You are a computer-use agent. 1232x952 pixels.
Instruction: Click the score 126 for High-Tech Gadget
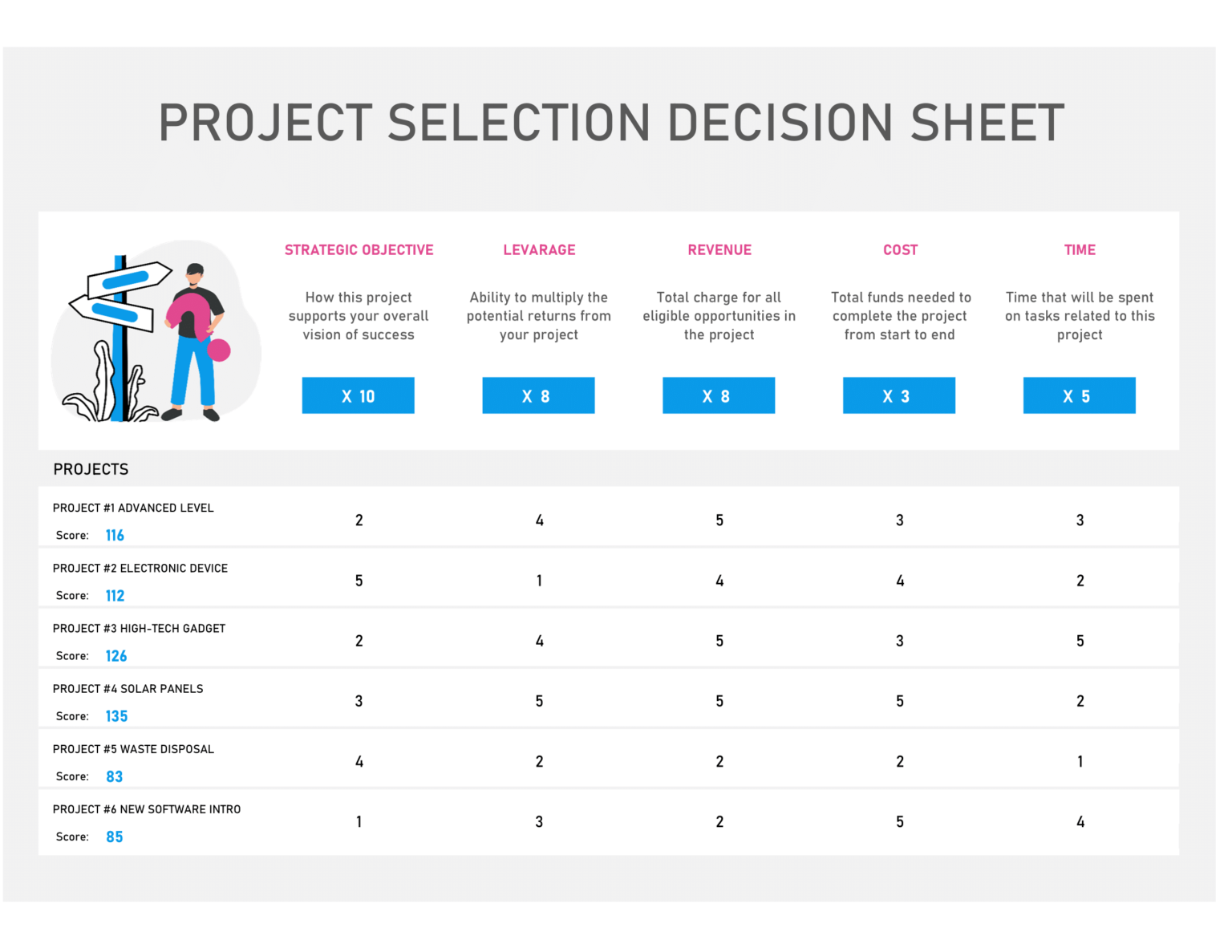point(116,656)
